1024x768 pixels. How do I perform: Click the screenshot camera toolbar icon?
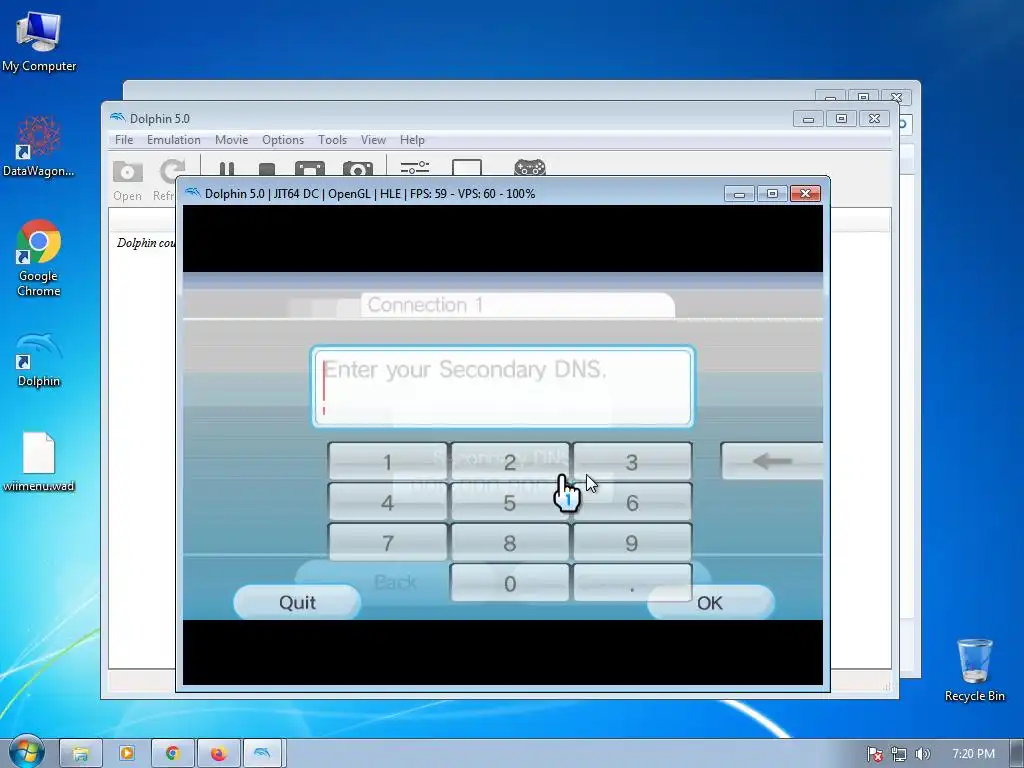(358, 168)
